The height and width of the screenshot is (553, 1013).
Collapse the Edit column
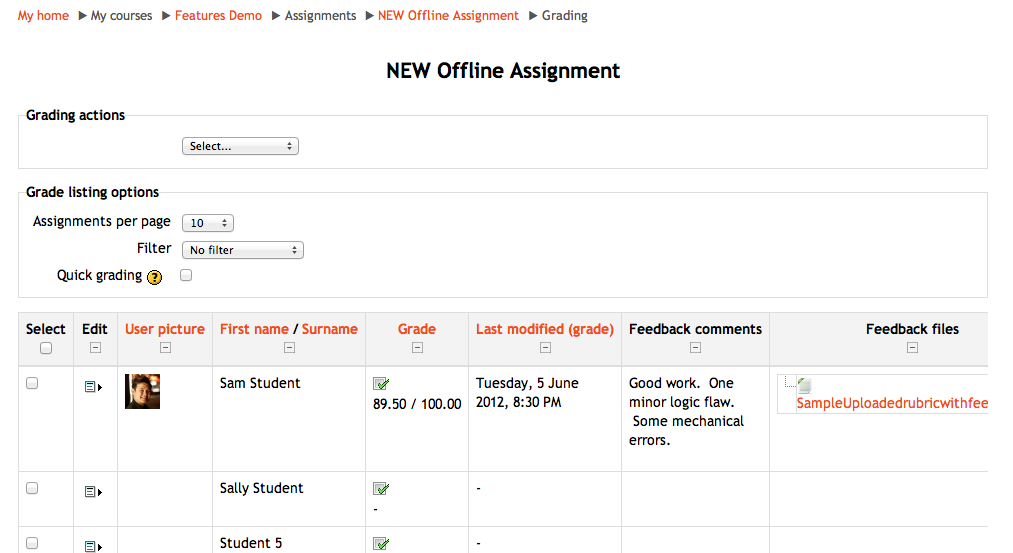(95, 348)
